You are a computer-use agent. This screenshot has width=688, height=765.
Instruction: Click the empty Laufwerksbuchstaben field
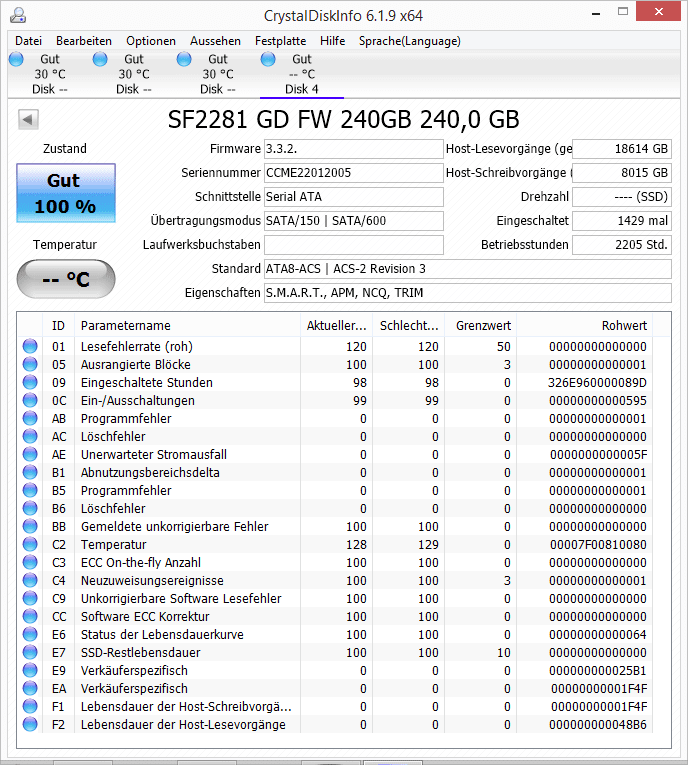pyautogui.click(x=354, y=244)
